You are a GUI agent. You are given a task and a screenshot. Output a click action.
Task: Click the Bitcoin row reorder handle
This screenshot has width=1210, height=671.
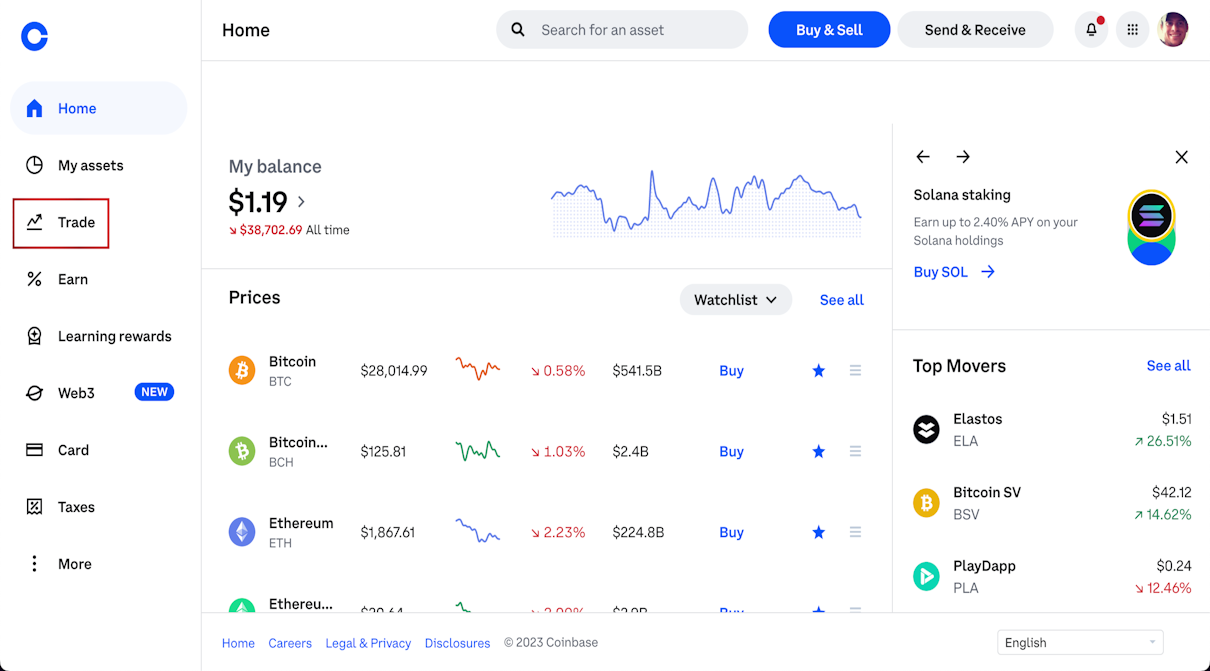click(855, 371)
